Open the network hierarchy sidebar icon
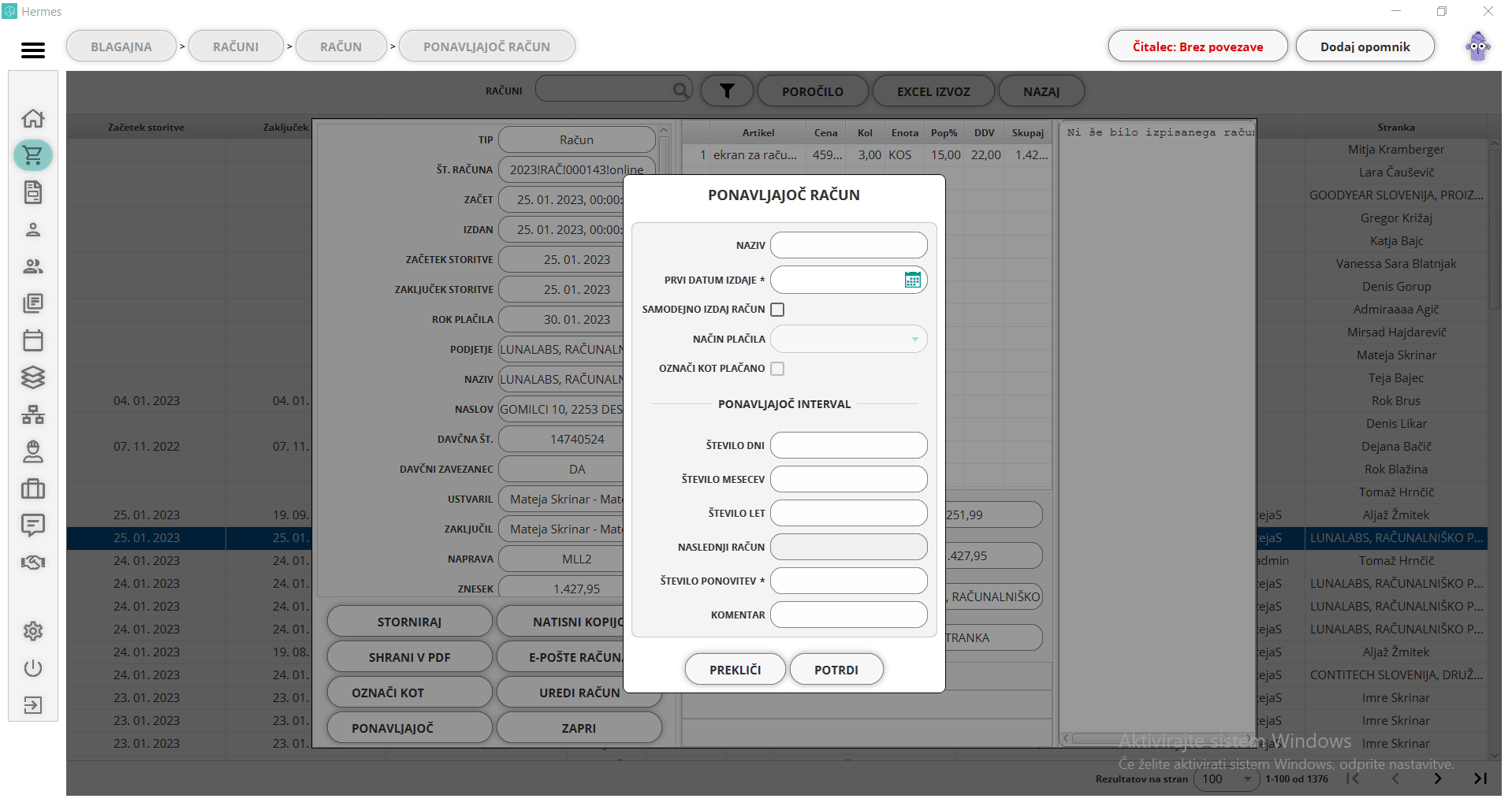Image resolution: width=1512 pixels, height=806 pixels. click(33, 414)
